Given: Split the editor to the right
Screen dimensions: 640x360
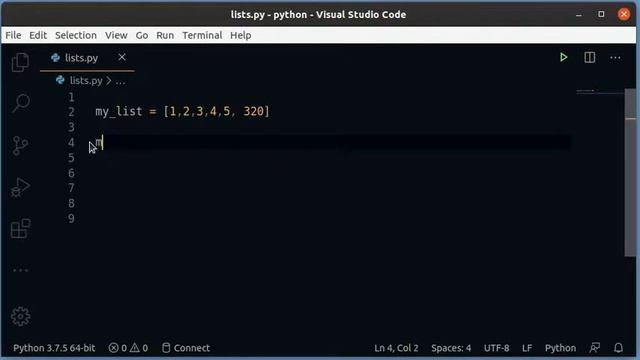Looking at the screenshot, I should 589,57.
